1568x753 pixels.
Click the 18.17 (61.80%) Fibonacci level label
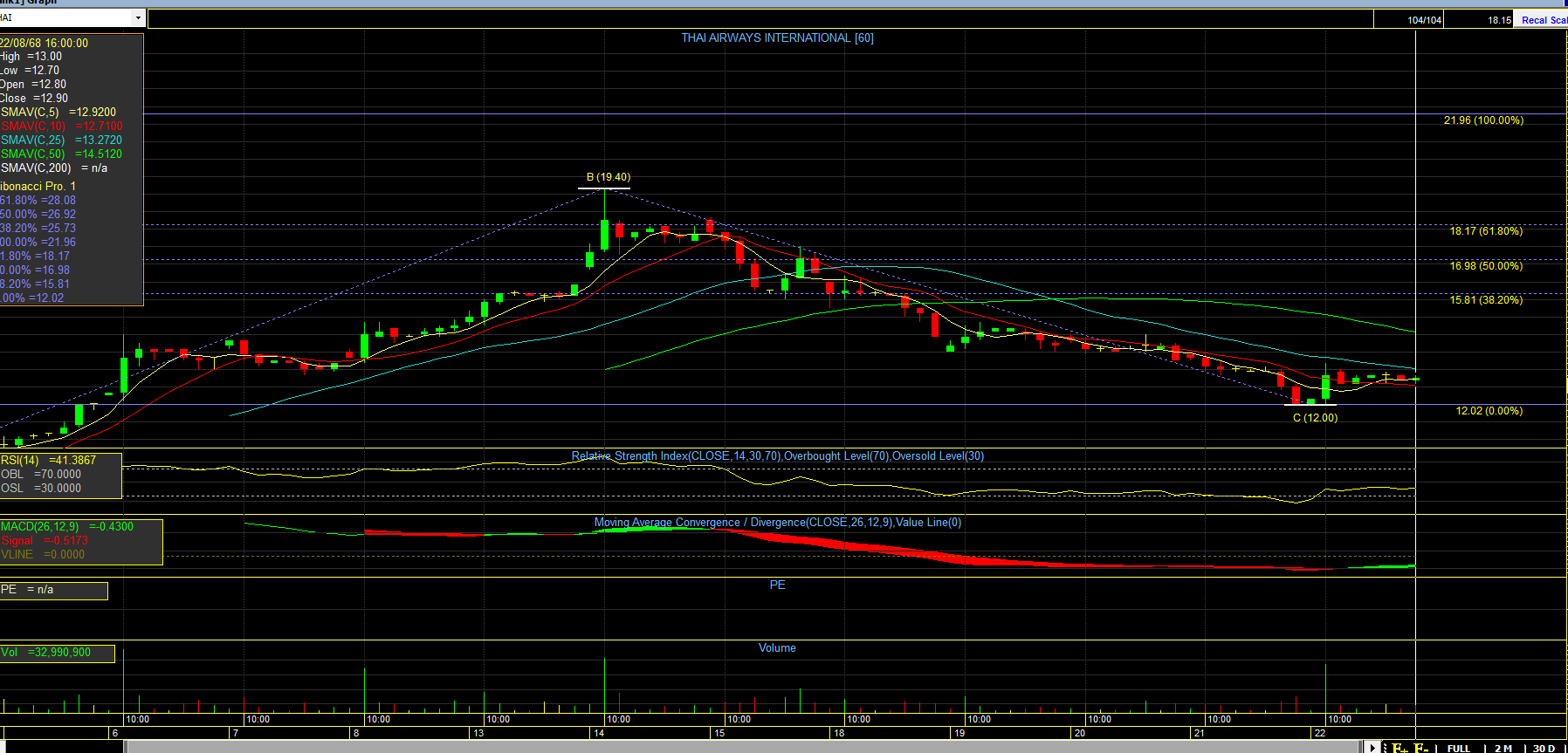pyautogui.click(x=1486, y=231)
